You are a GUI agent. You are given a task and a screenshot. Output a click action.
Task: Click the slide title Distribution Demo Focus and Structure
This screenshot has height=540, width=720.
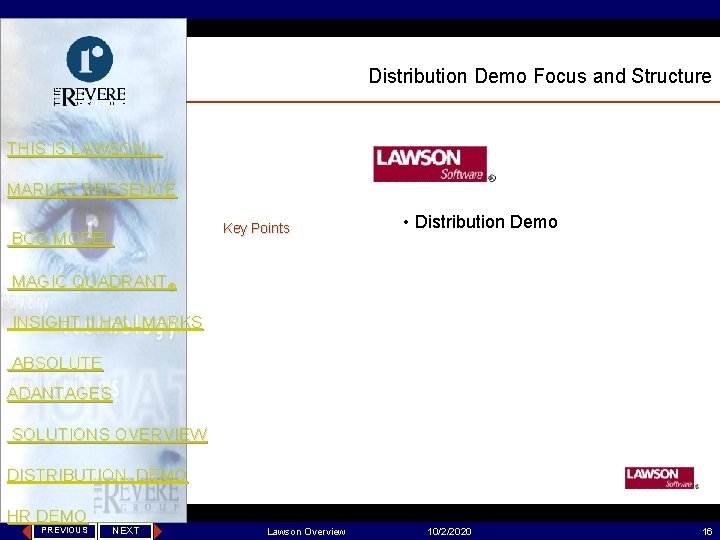coord(540,76)
